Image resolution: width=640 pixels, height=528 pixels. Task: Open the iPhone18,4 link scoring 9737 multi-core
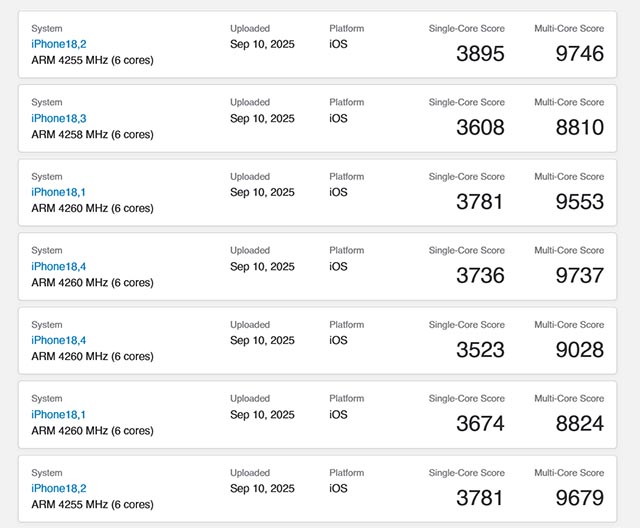(x=59, y=266)
